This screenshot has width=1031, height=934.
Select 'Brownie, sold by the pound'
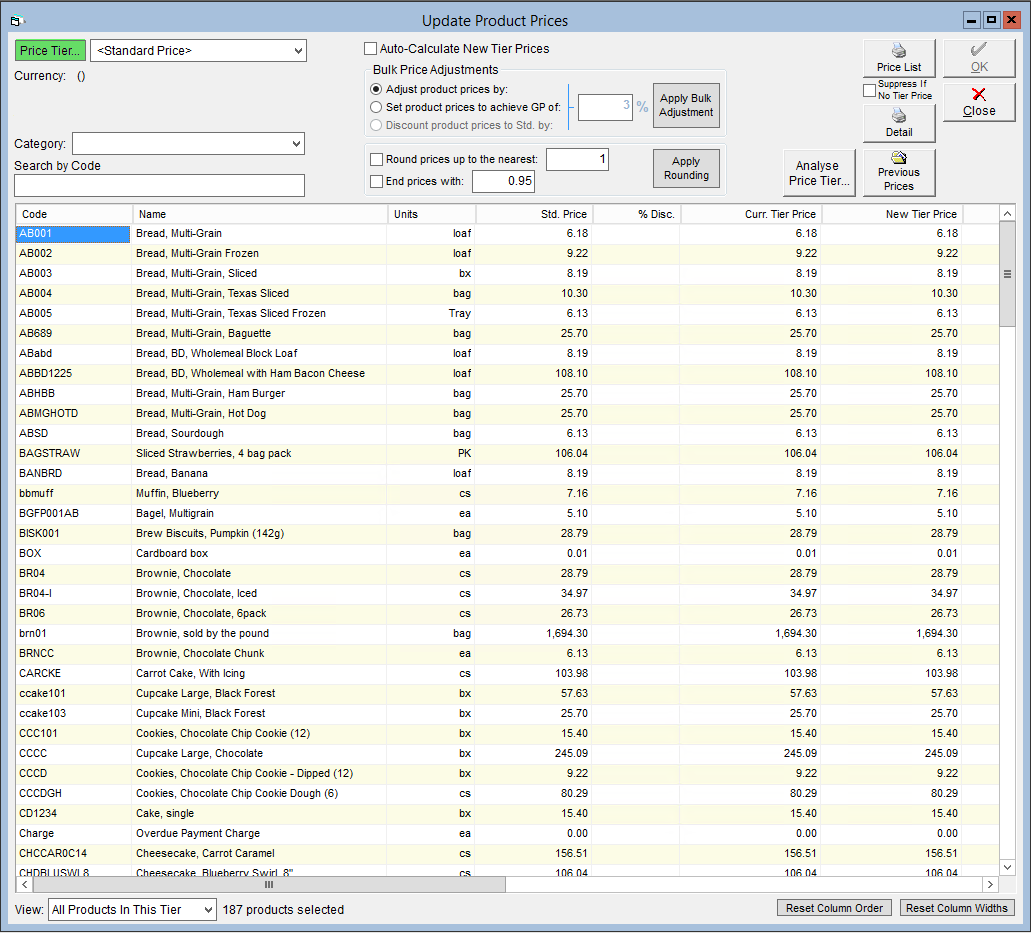click(x=507, y=633)
